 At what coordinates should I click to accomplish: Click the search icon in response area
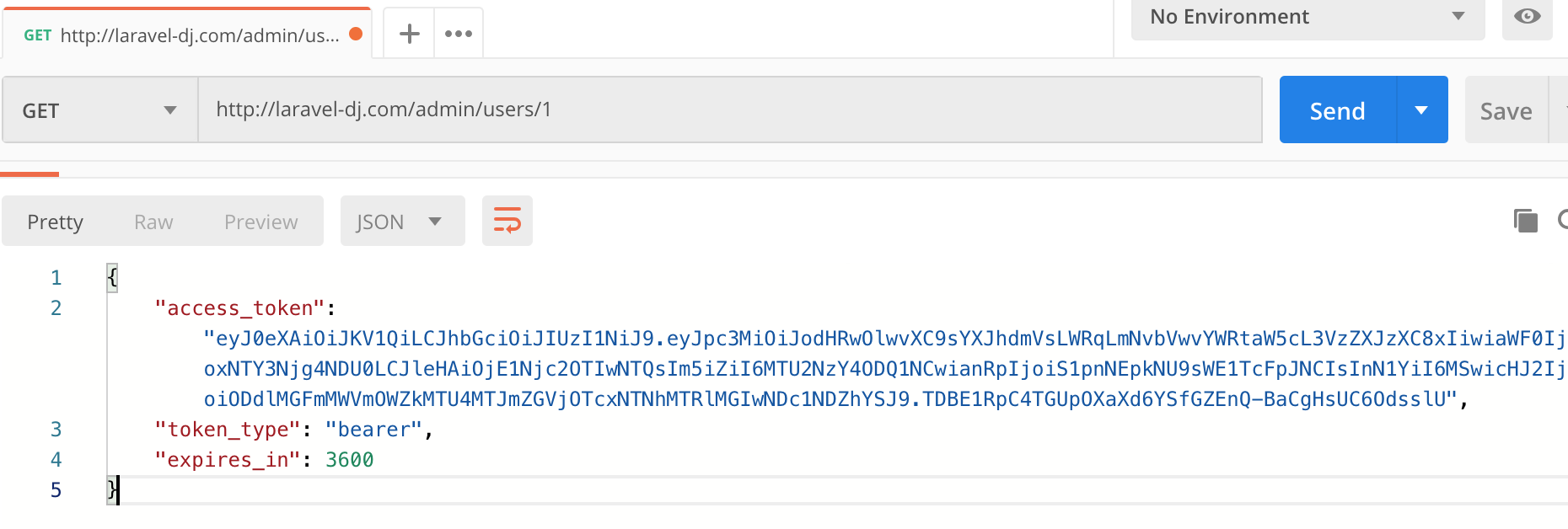click(1562, 221)
